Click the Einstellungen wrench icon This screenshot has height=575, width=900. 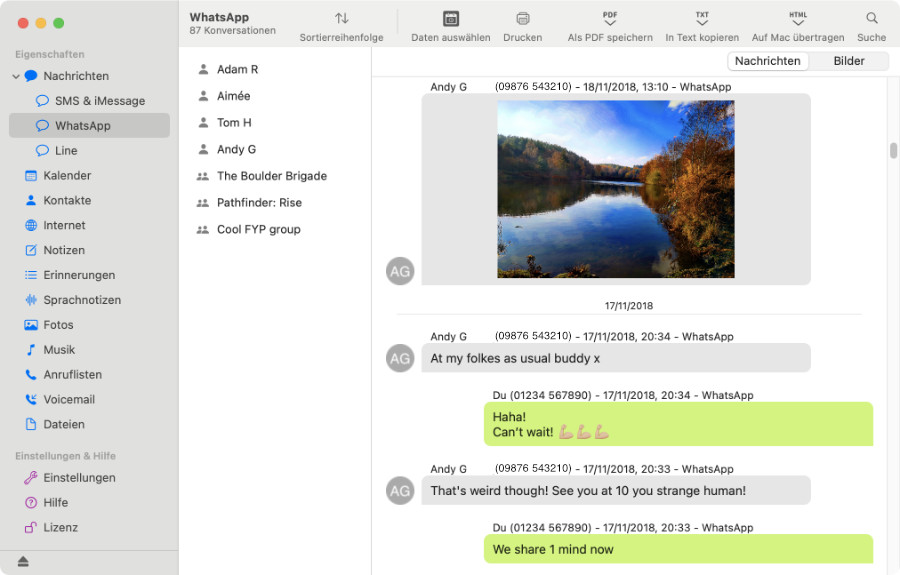(x=31, y=477)
